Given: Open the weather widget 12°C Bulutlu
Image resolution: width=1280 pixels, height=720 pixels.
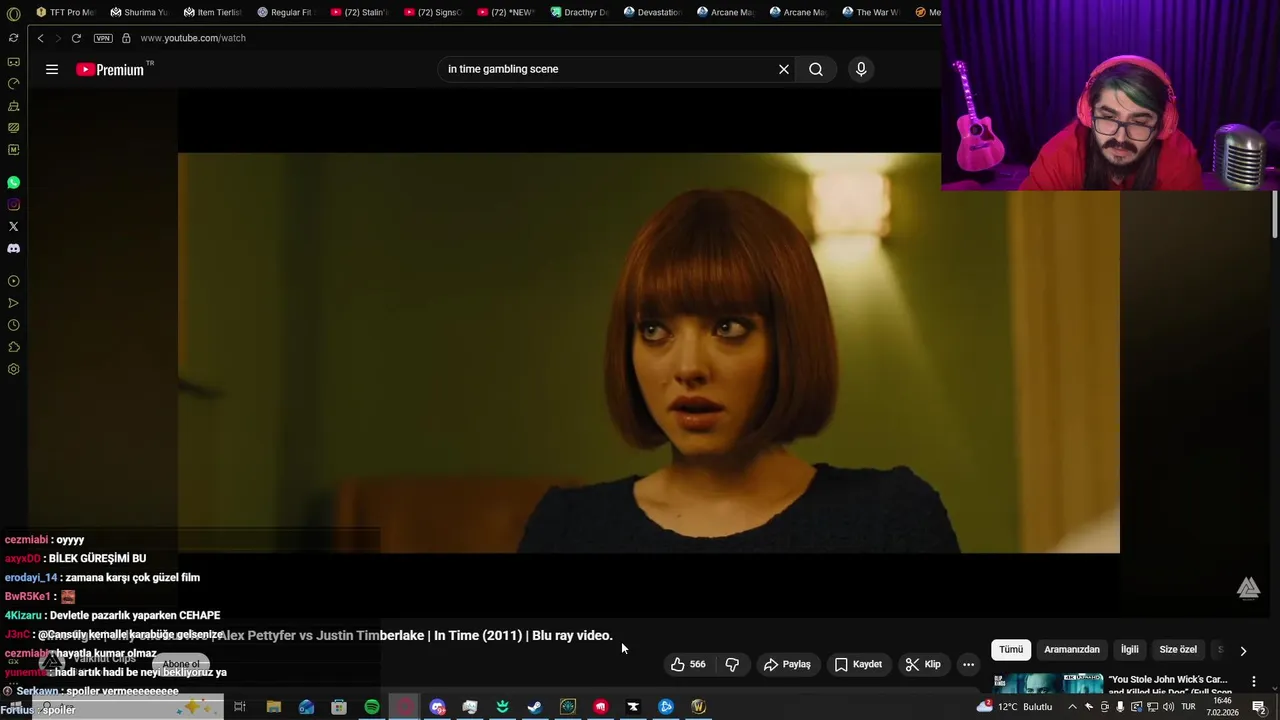Looking at the screenshot, I should tap(1014, 706).
